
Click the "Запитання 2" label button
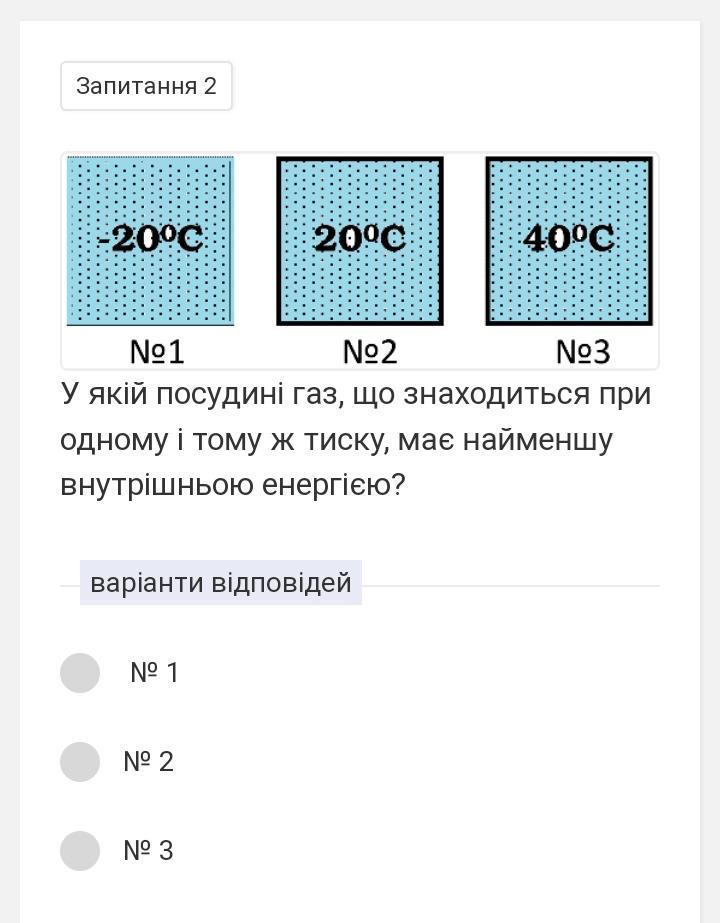tap(146, 86)
